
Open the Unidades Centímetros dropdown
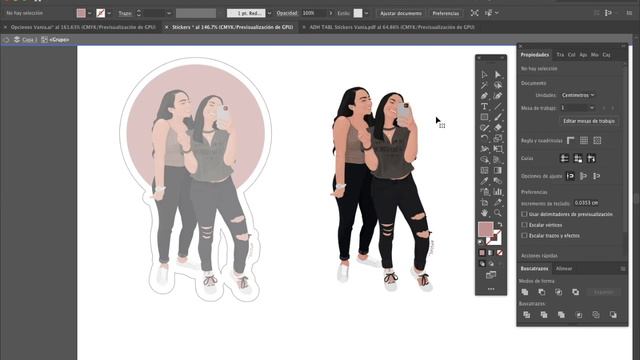coord(578,95)
